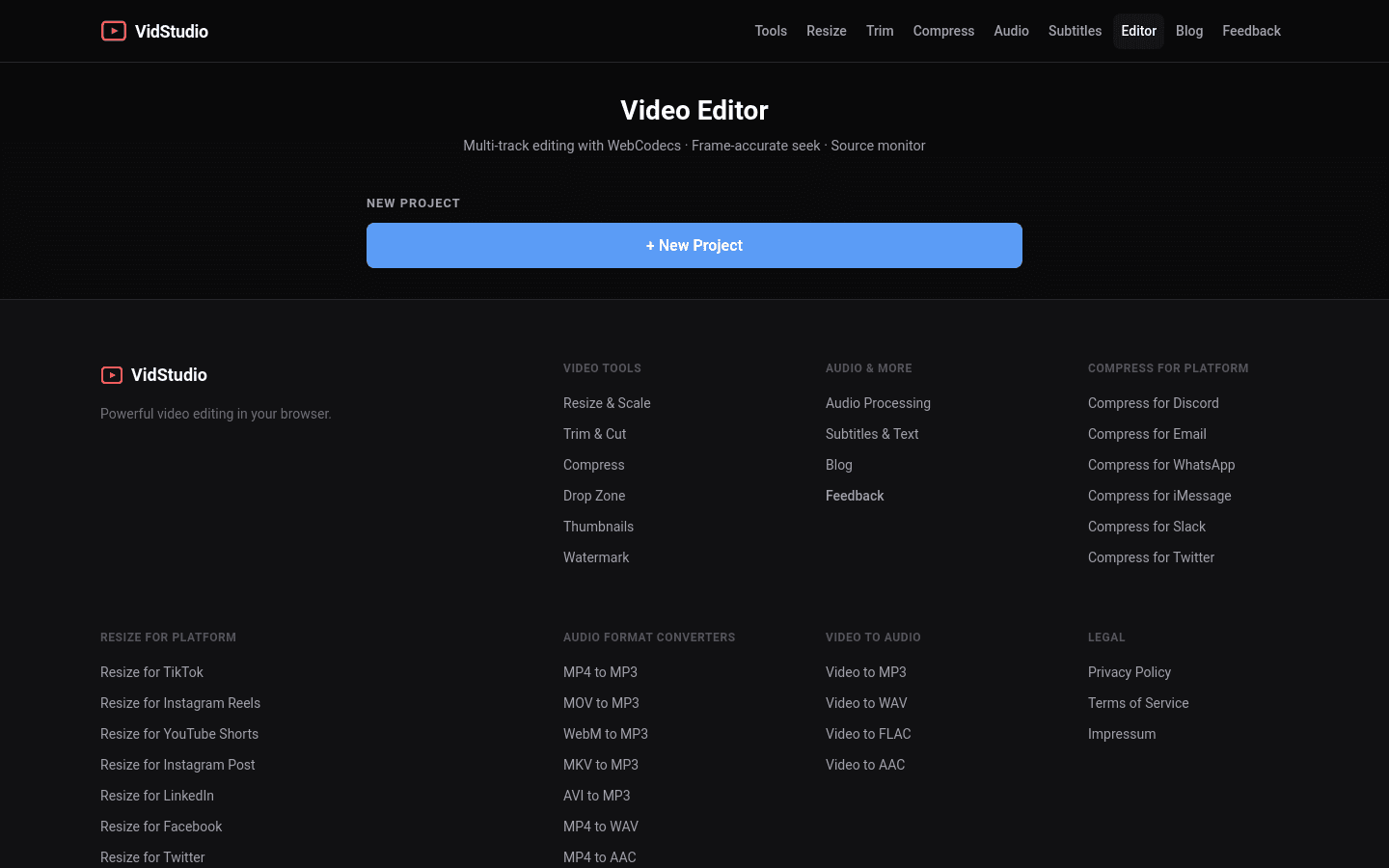The width and height of the screenshot is (1389, 868).
Task: Open the Video to WAV converter
Action: click(x=866, y=703)
